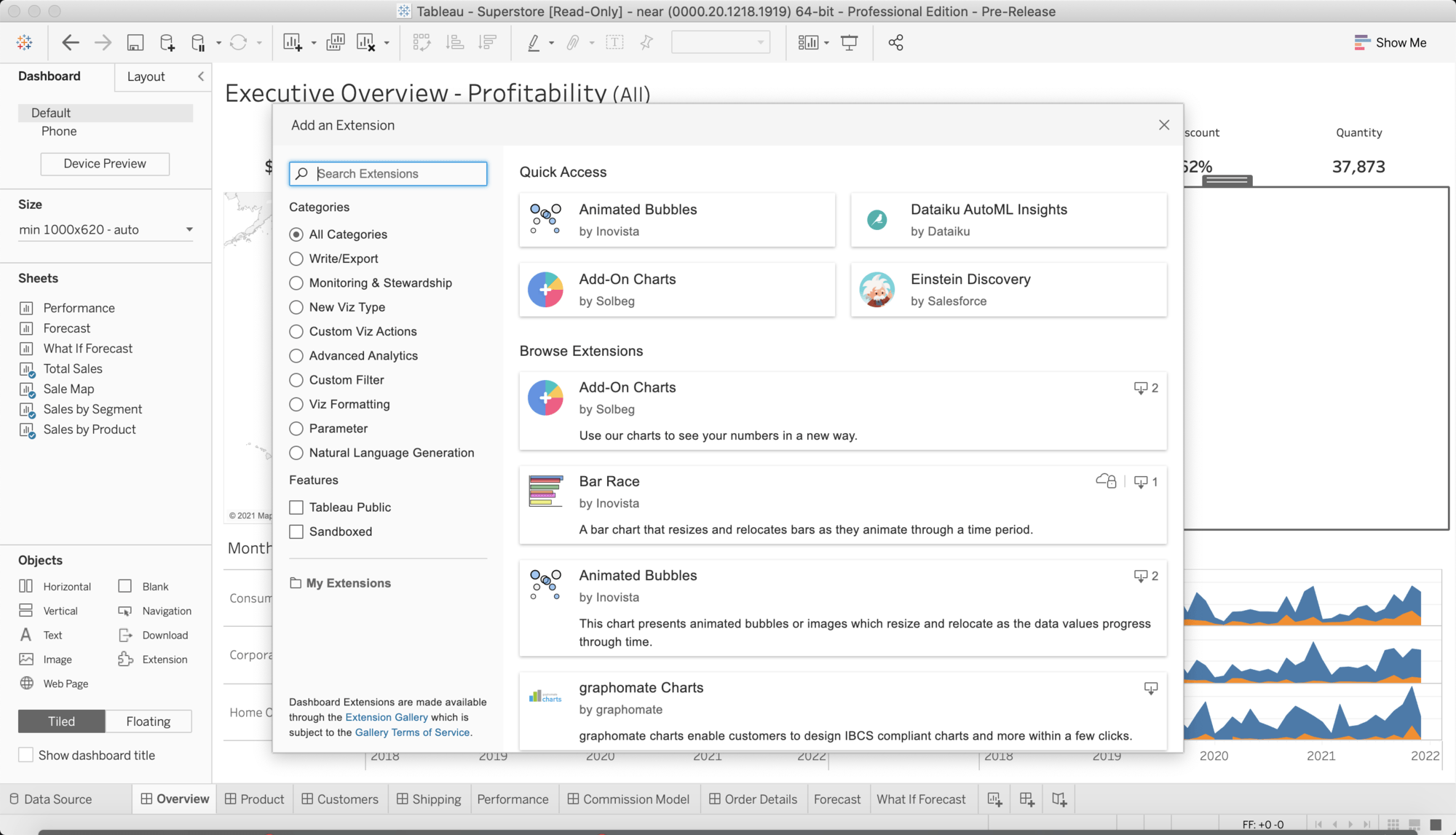
Task: Click the New Dashboard tab icon
Action: pos(1027,799)
